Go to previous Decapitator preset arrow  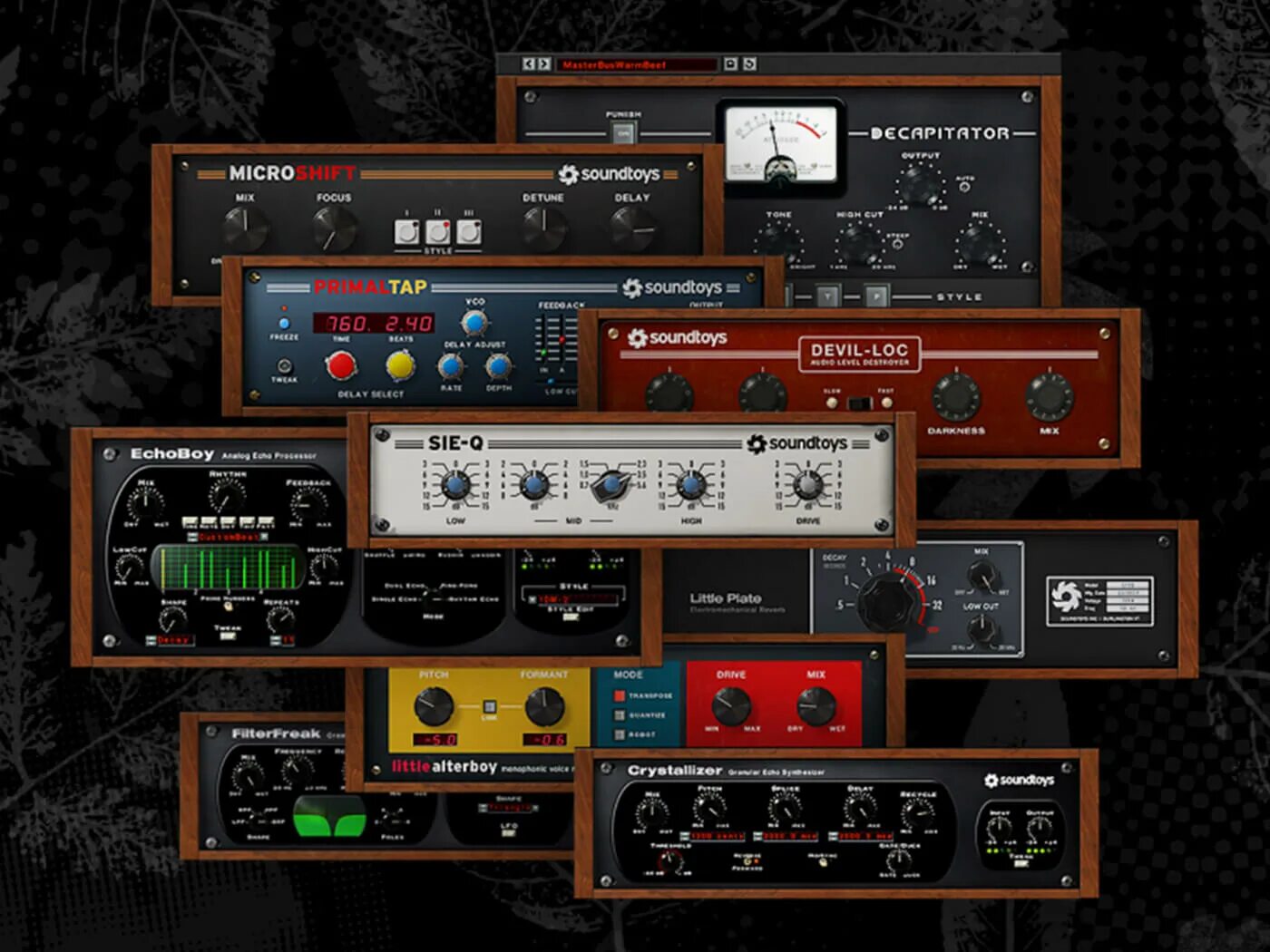528,64
